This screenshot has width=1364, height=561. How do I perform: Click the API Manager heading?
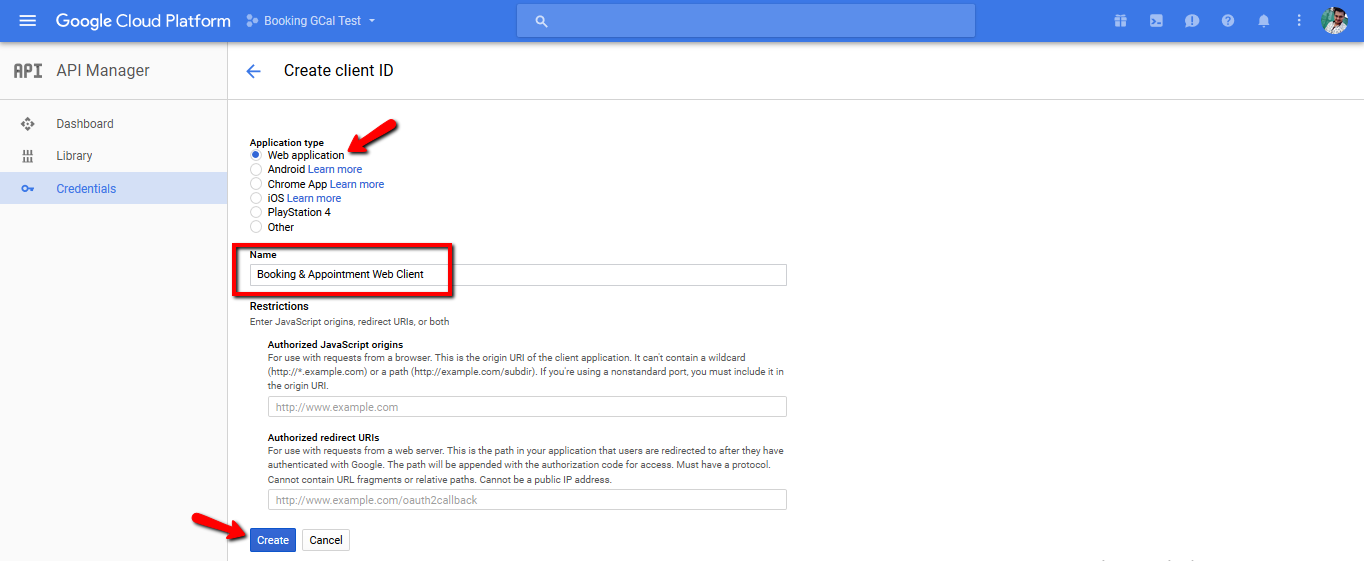click(x=103, y=71)
